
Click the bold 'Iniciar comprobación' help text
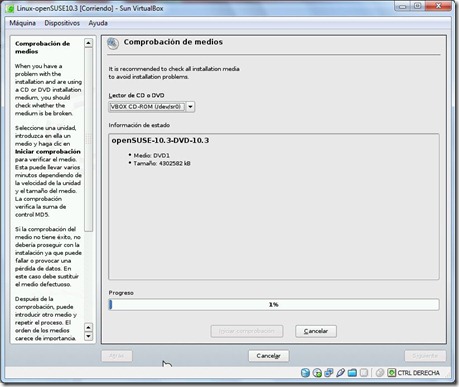pyautogui.click(x=48, y=152)
